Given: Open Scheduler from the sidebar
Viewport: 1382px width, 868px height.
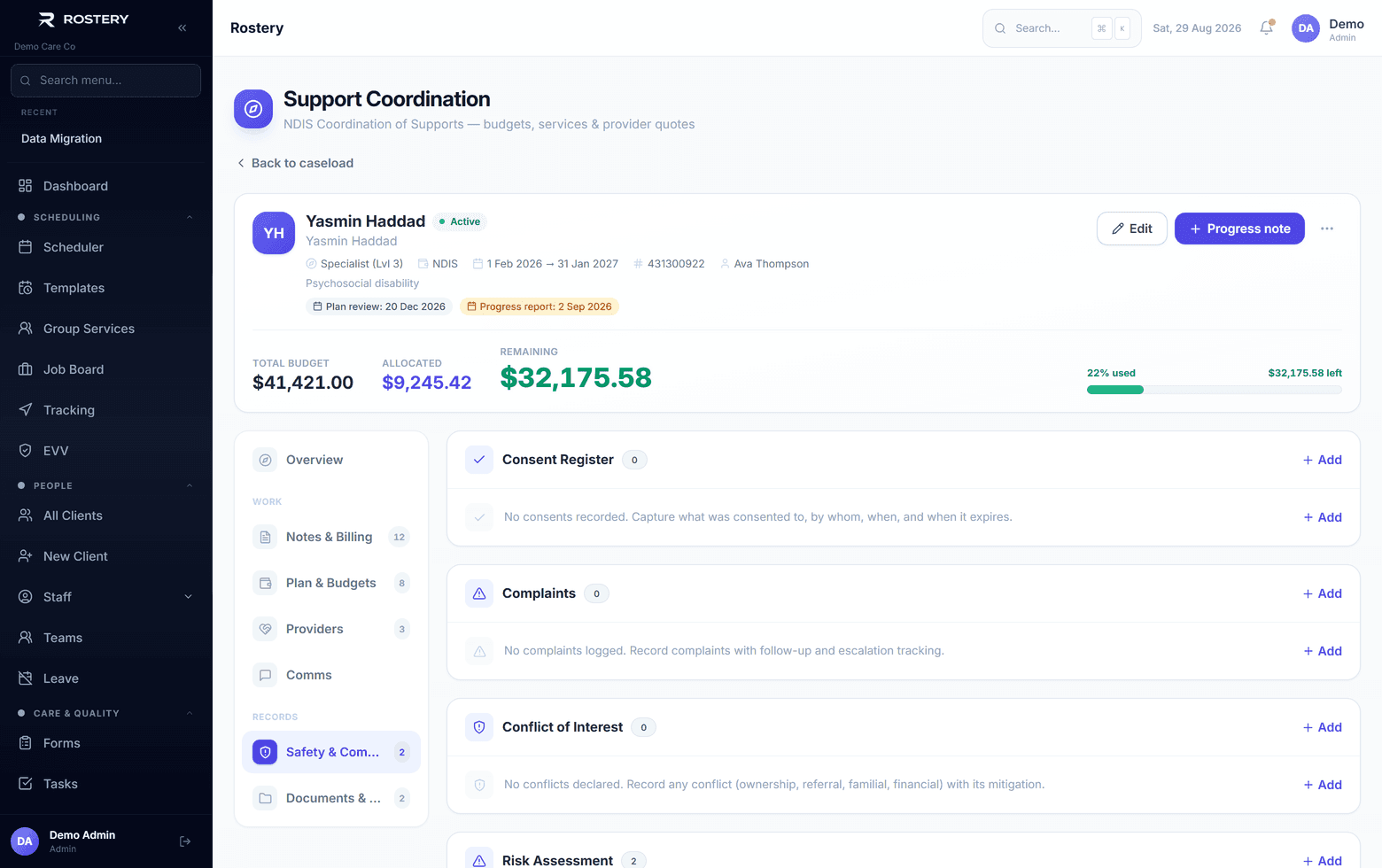Looking at the screenshot, I should [106, 247].
